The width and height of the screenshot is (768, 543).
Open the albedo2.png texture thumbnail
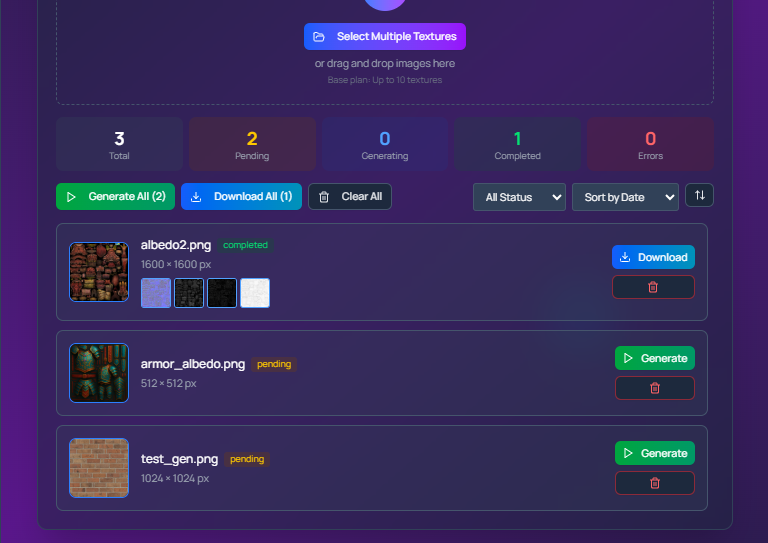(99, 272)
